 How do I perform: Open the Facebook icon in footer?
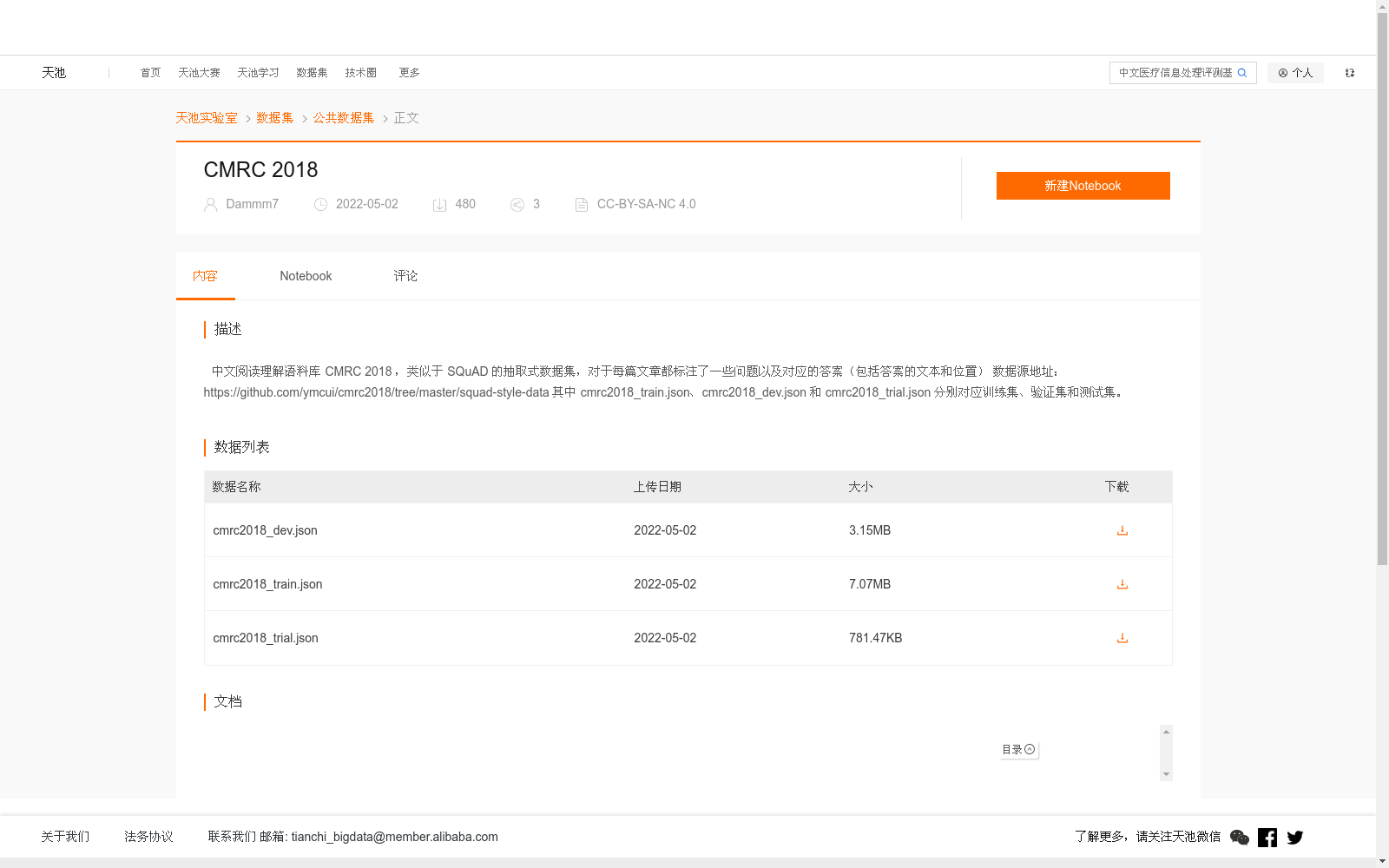1267,837
